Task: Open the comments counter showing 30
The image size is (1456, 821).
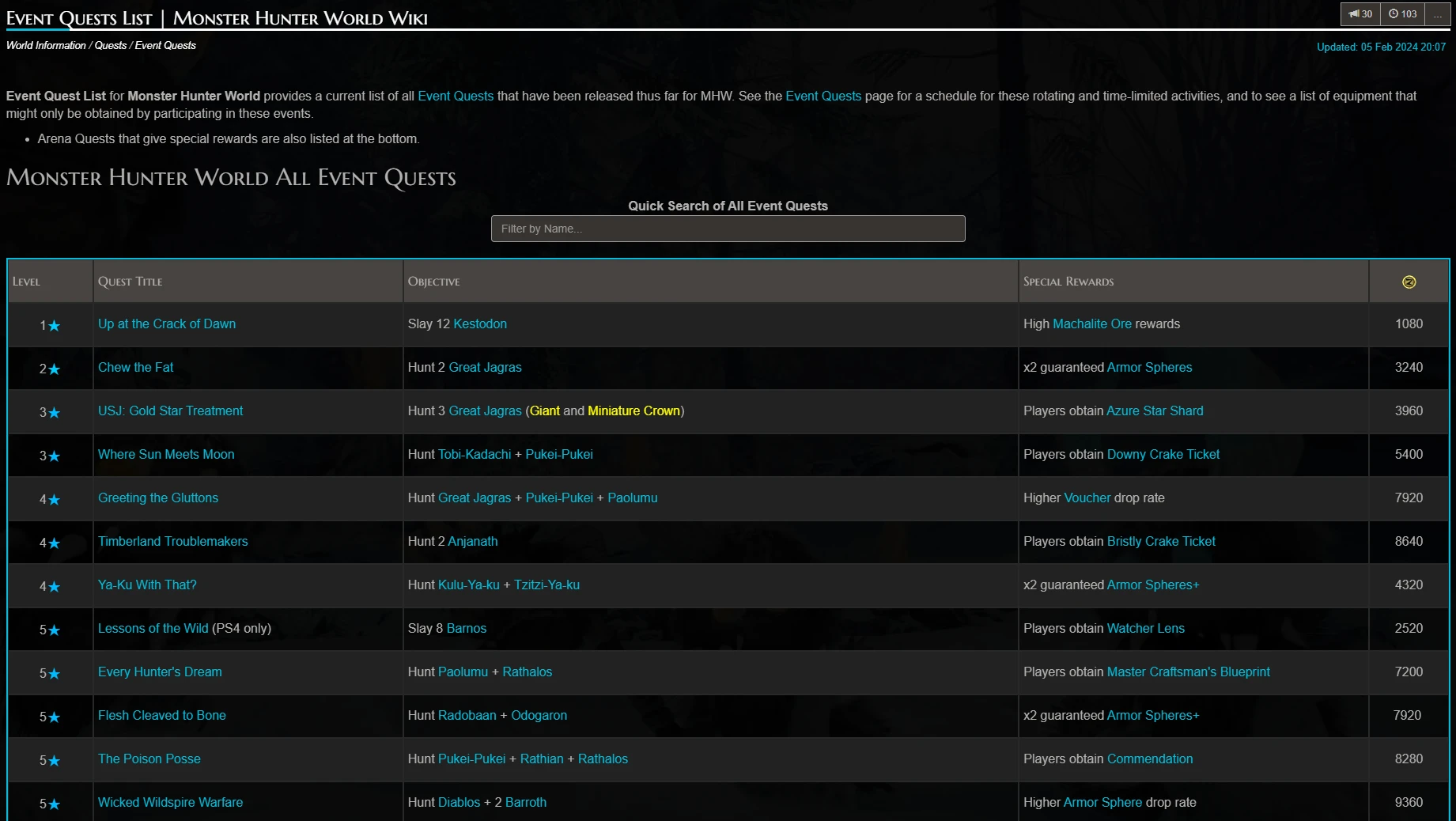Action: (x=1360, y=13)
